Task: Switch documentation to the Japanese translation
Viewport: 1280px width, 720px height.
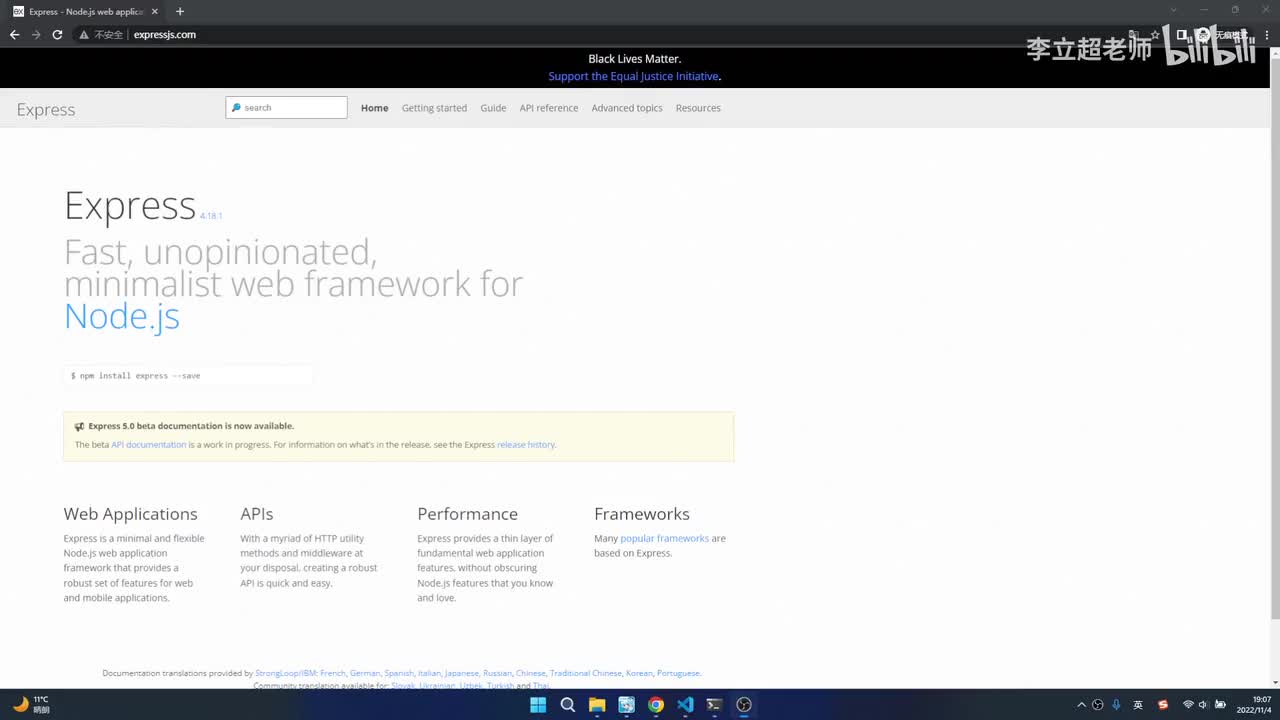Action: pos(462,673)
